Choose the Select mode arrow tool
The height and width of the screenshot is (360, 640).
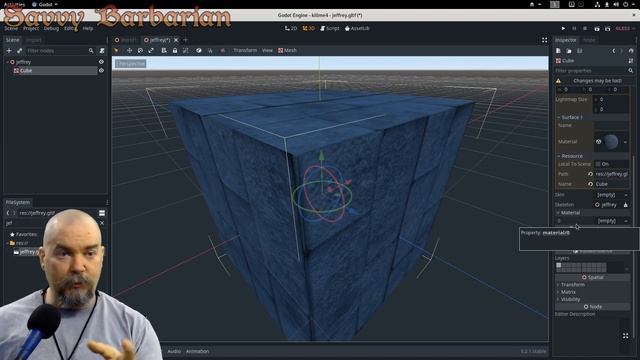116,50
